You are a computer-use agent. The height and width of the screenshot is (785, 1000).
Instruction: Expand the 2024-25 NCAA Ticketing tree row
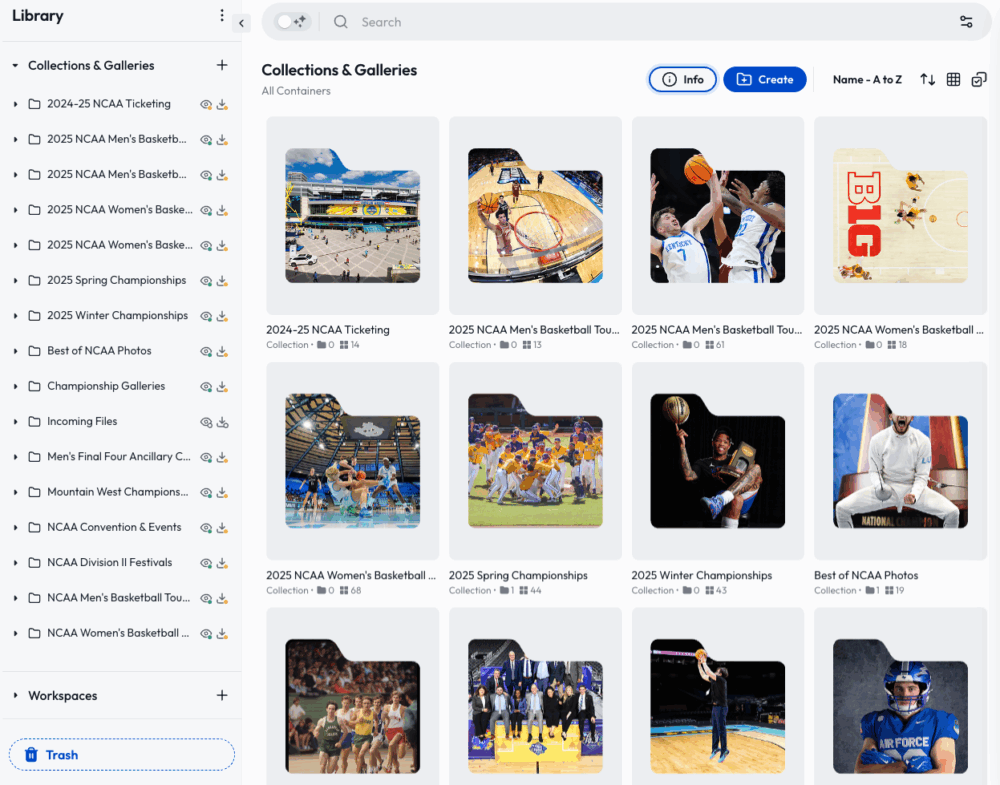tap(15, 104)
